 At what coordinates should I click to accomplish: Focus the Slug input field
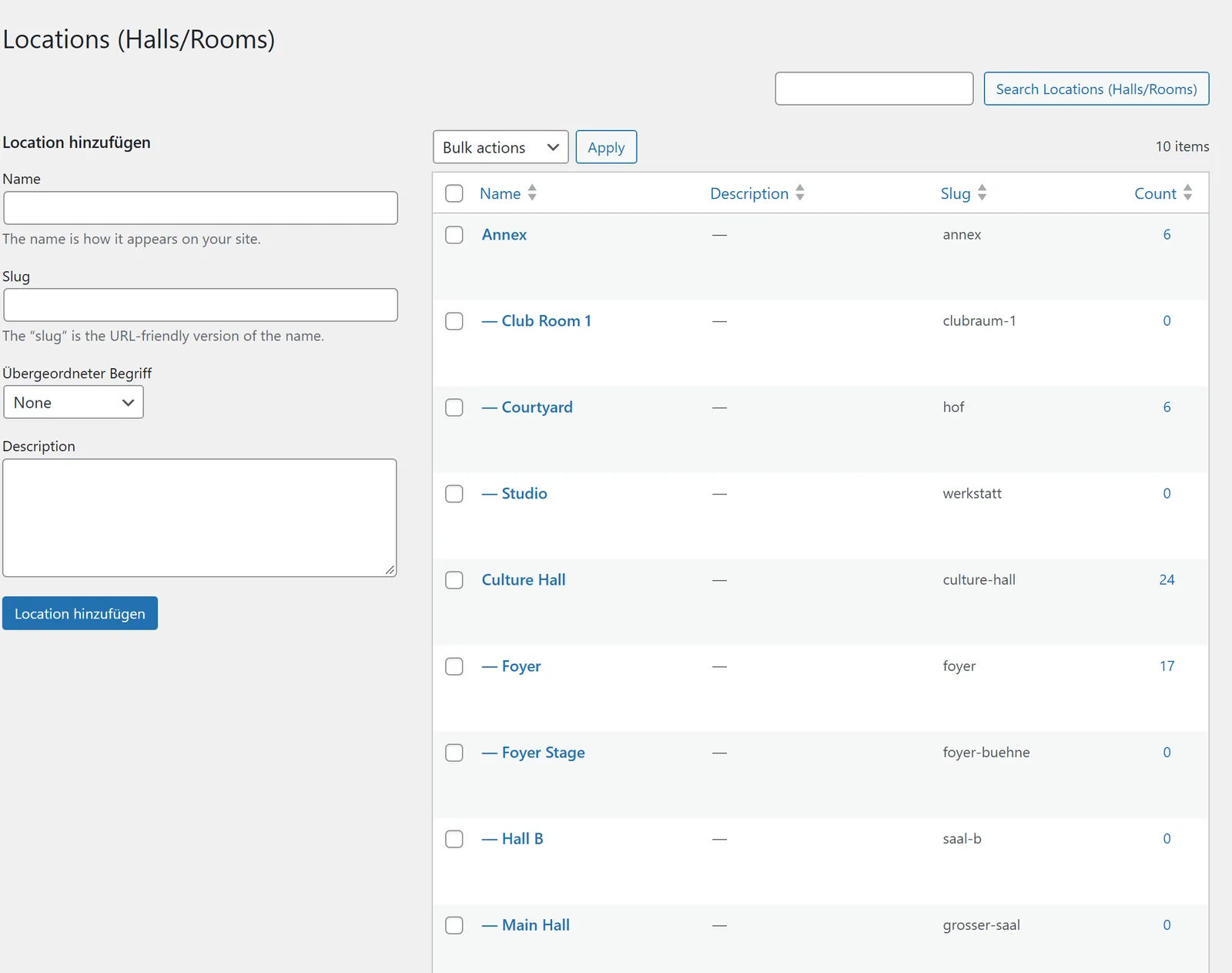pos(201,305)
